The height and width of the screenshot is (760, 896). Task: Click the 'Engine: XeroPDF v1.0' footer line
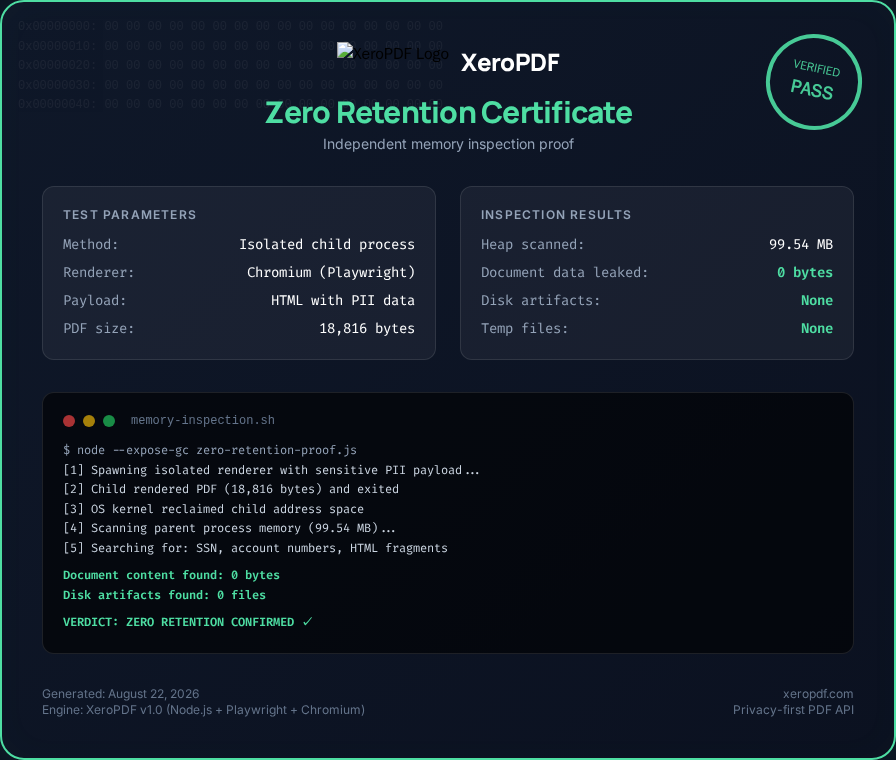[203, 710]
